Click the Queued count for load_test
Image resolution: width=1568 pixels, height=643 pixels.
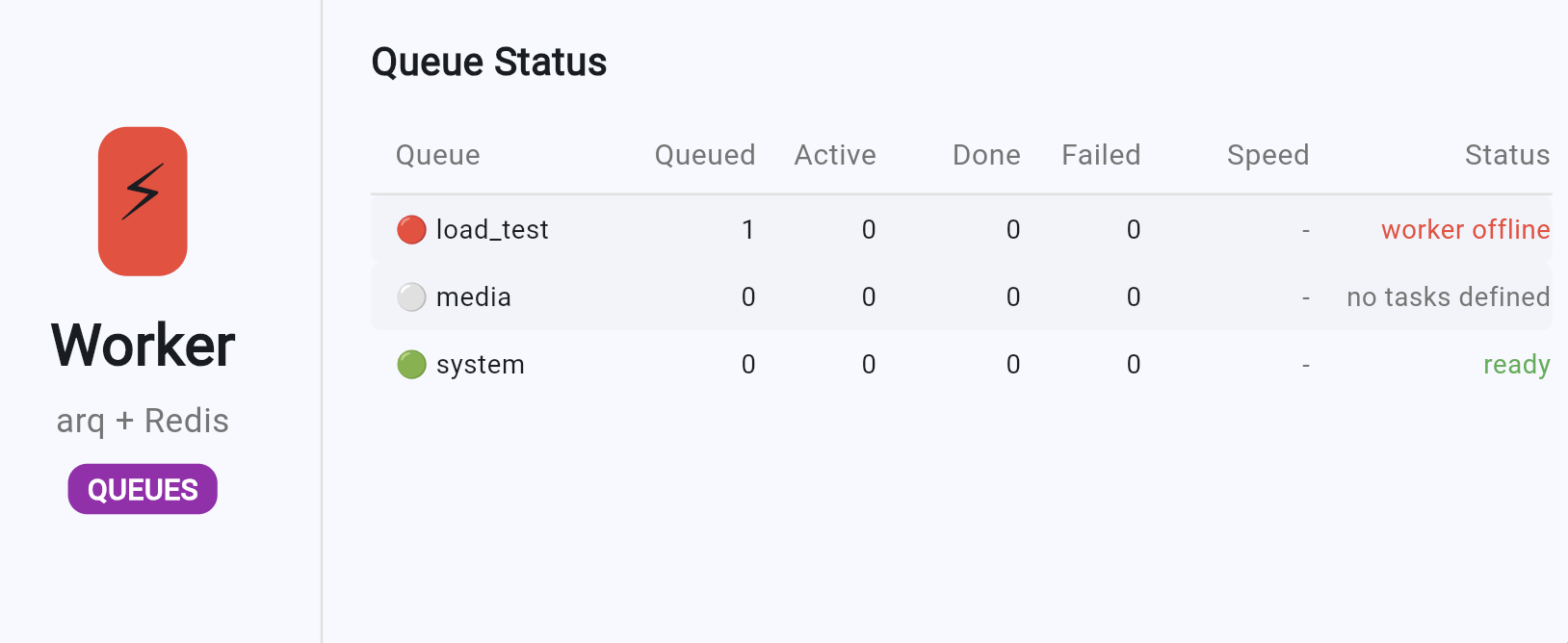[747, 230]
